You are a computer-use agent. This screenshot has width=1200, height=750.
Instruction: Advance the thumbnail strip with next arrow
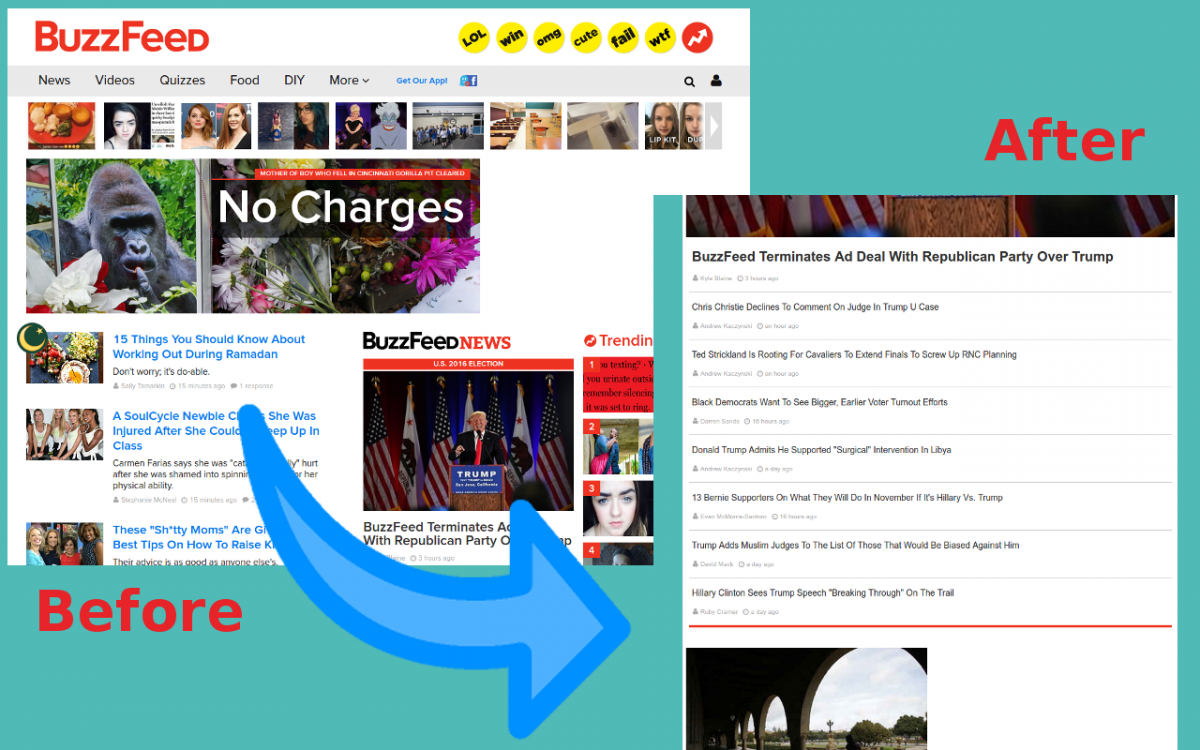[x=714, y=126]
